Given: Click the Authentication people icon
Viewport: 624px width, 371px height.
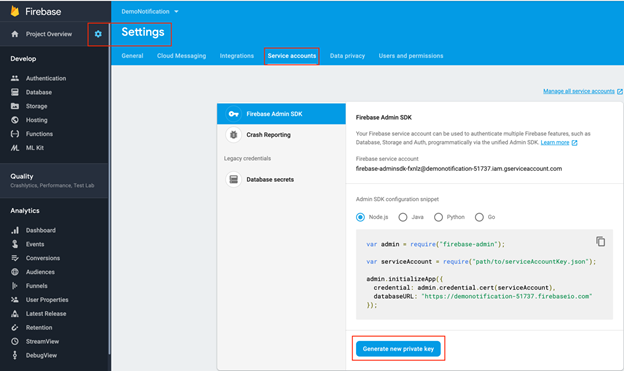Looking at the screenshot, I should click(15, 78).
